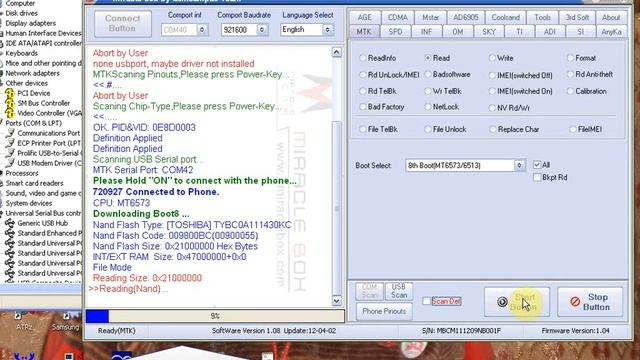Select the NV Rd/Wr option
The width and height of the screenshot is (640, 360).
click(x=492, y=108)
